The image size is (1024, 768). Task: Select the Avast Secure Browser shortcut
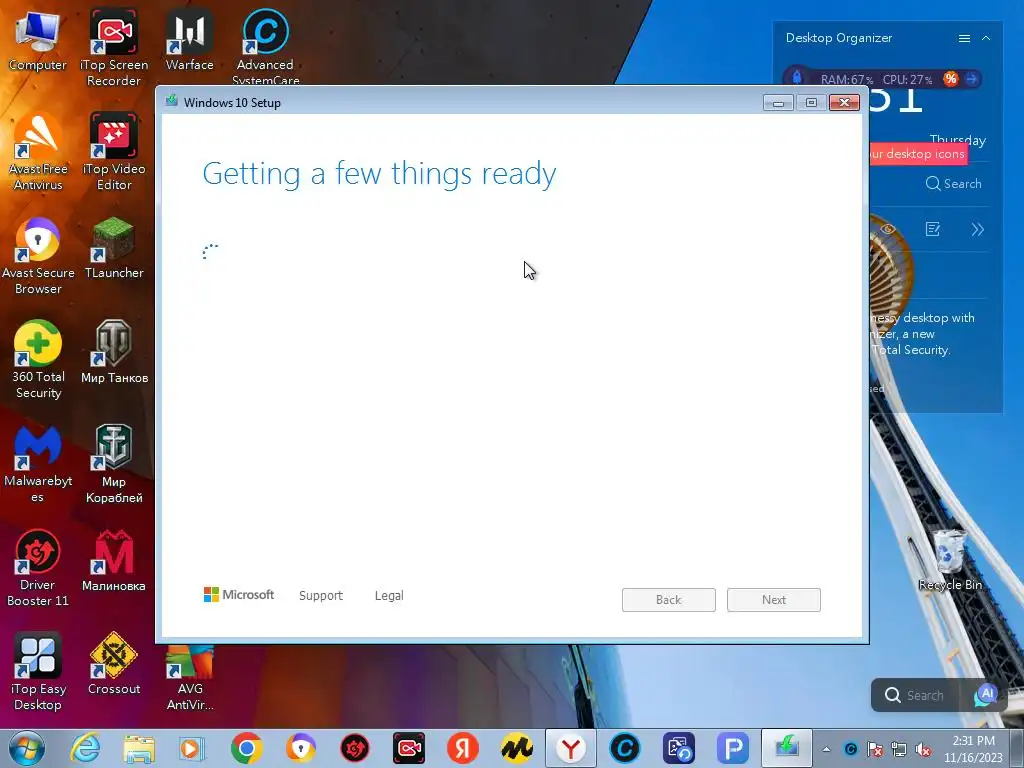[38, 256]
